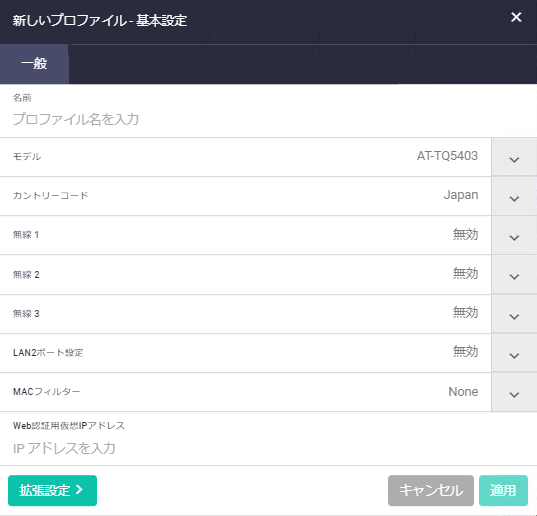Expand the カントリーコード dropdown chevron
537x516 pixels.
(514, 197)
